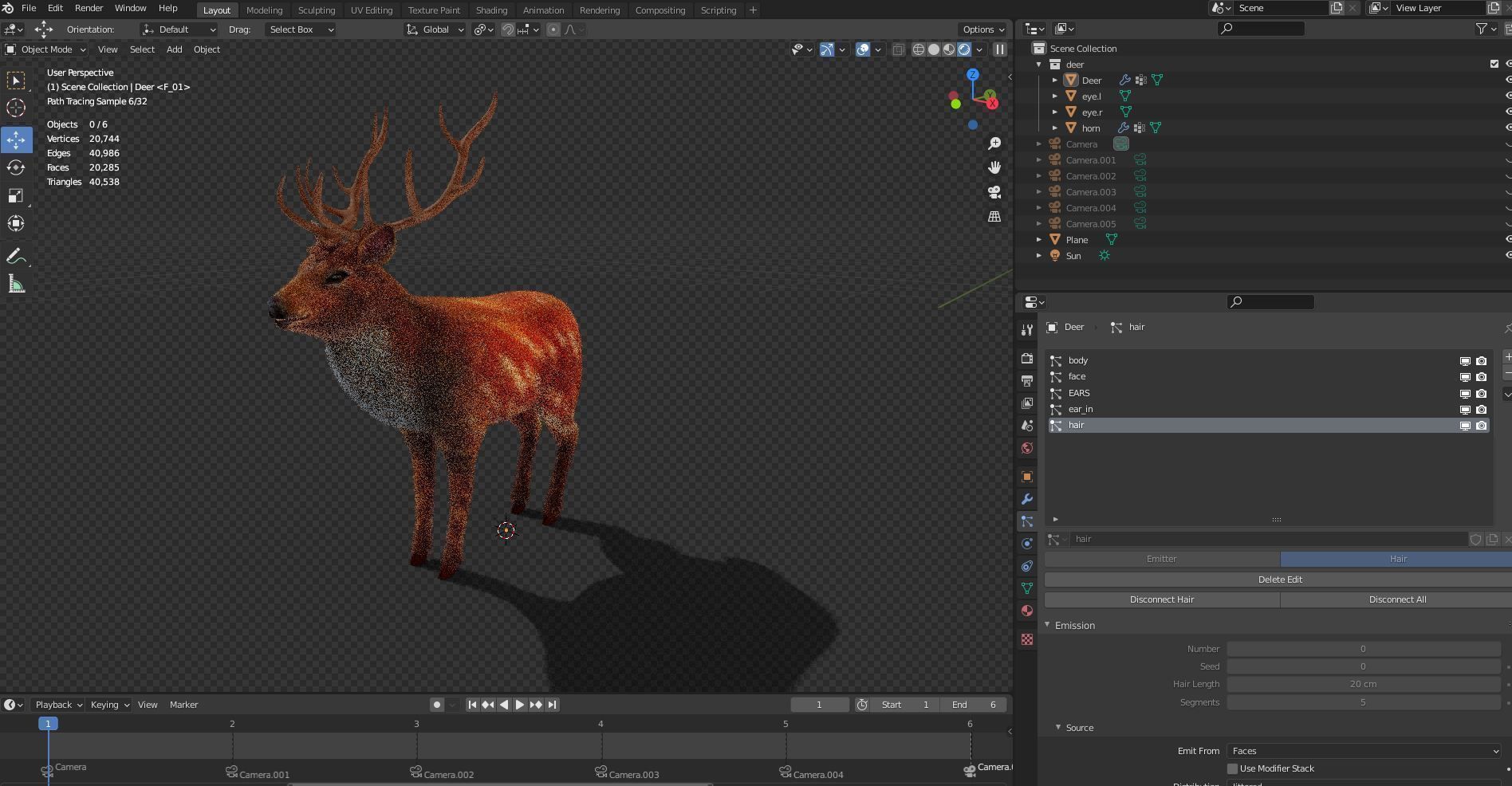This screenshot has height=786, width=1512.
Task: Click the Disconnect Hair button
Action: [1162, 599]
